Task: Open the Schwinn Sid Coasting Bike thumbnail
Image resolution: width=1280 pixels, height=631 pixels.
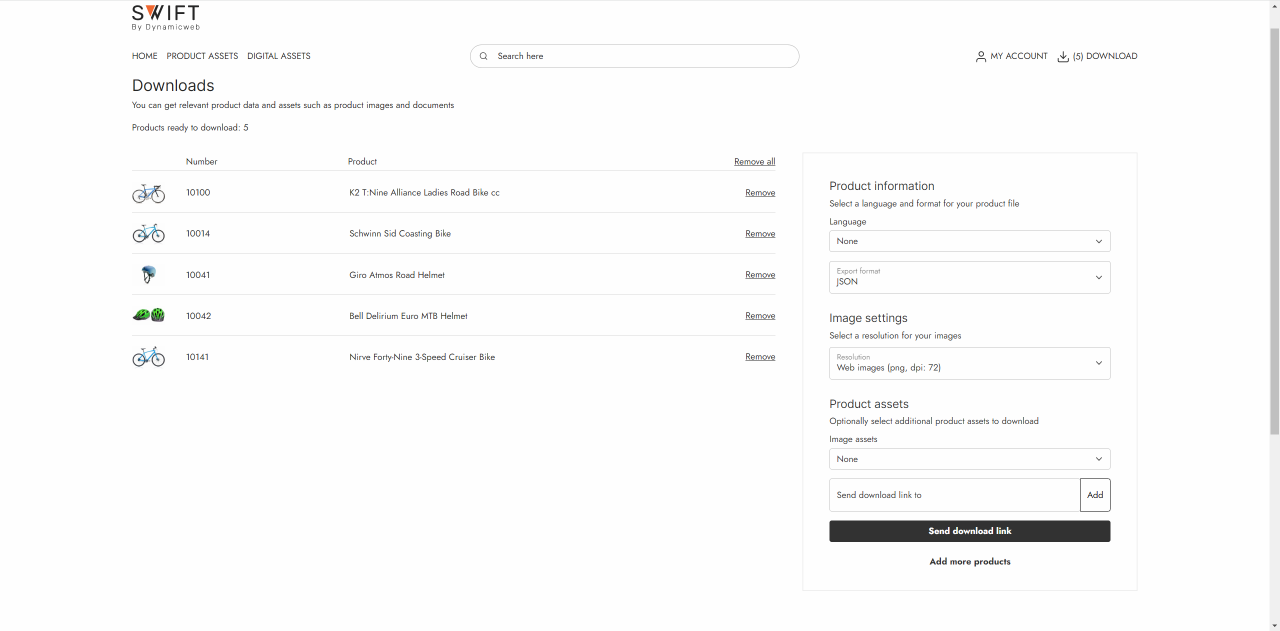Action: click(x=148, y=234)
